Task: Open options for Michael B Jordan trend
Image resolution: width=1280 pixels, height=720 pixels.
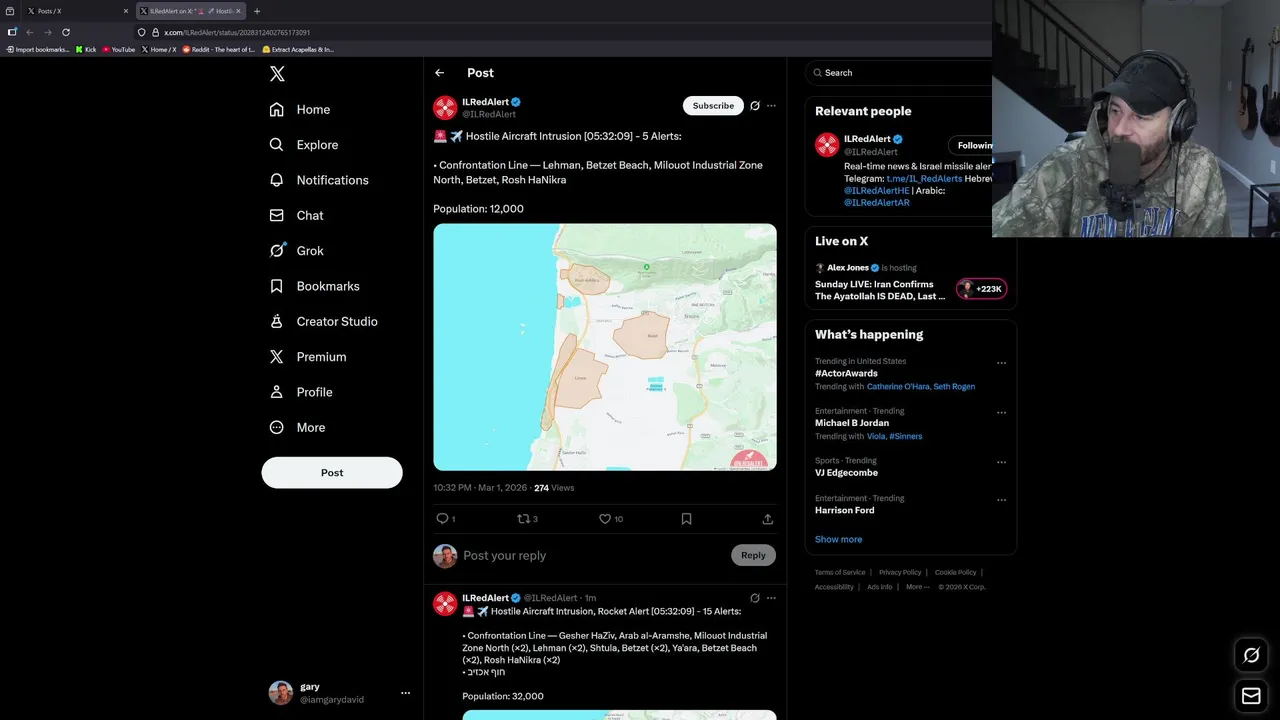Action: [1001, 413]
